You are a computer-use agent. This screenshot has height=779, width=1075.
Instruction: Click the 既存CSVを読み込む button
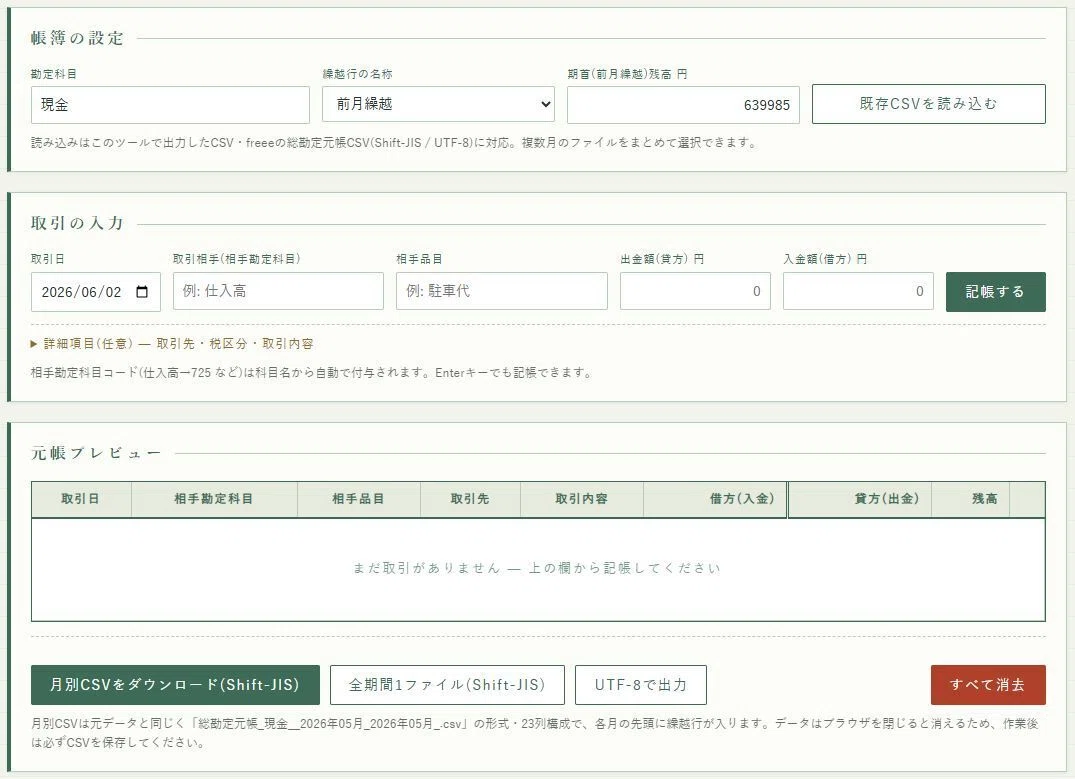(x=928, y=104)
